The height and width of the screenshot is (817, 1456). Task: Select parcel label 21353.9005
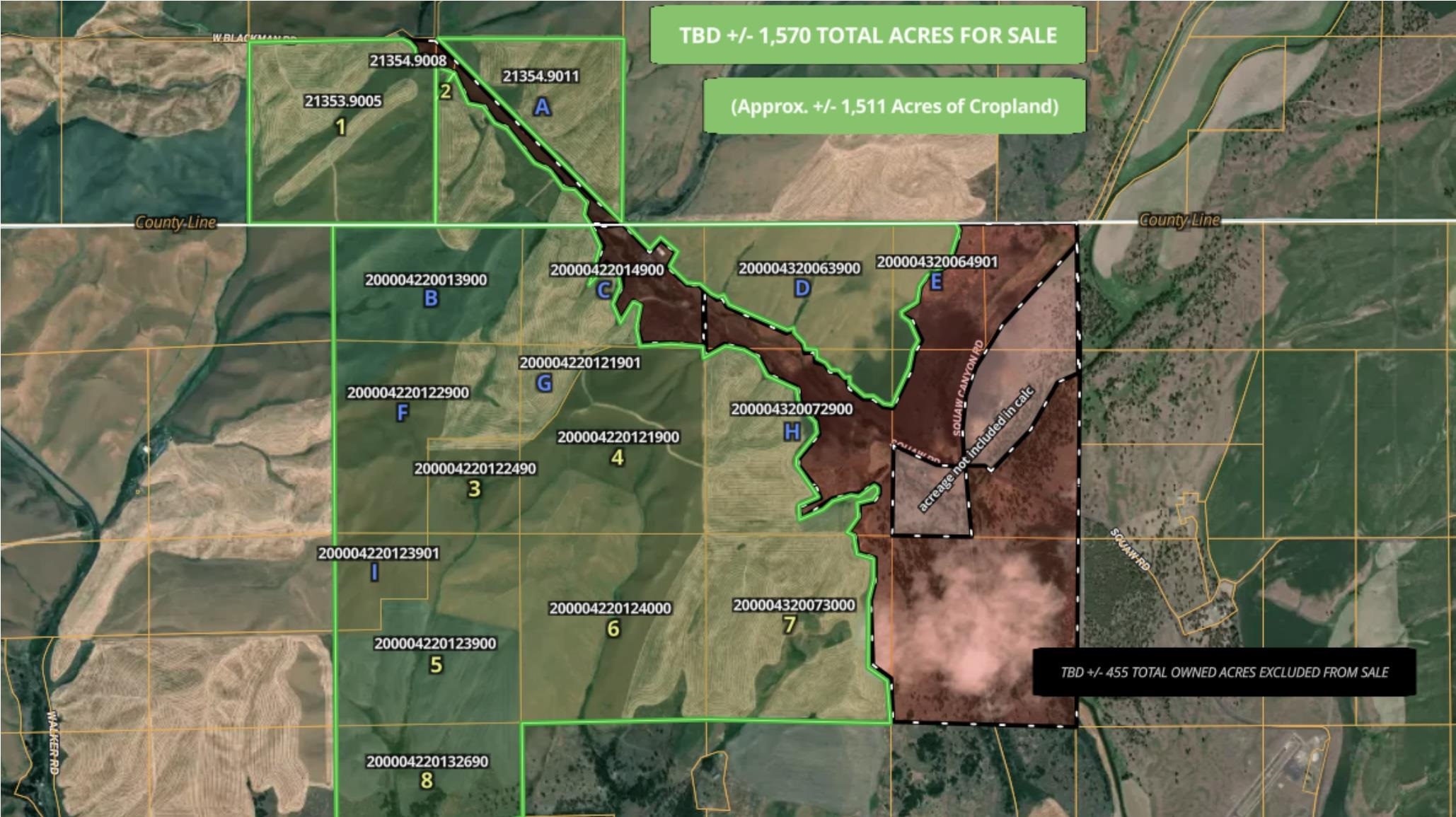pos(343,101)
